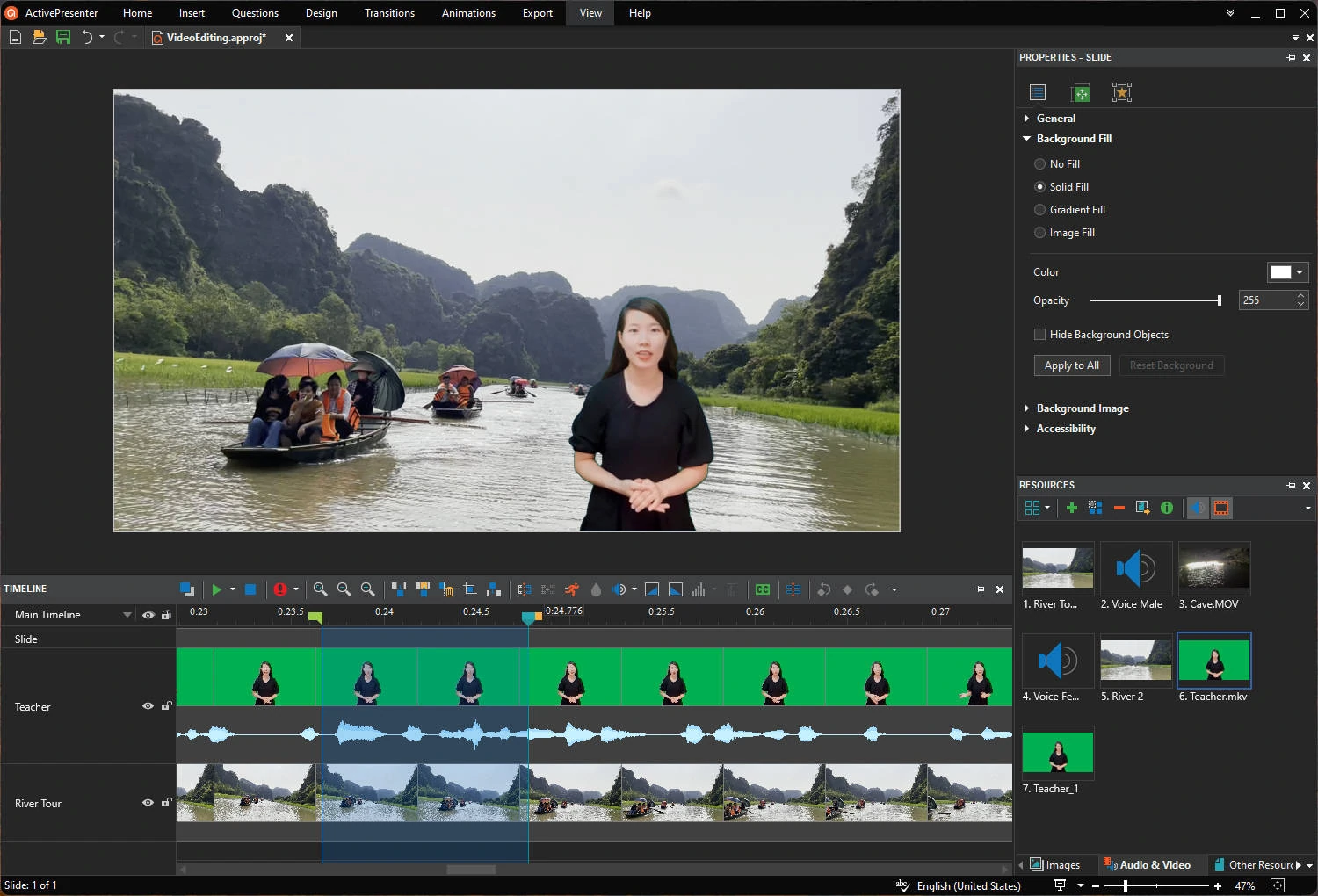Hide the Teacher track with eye icon

click(148, 706)
